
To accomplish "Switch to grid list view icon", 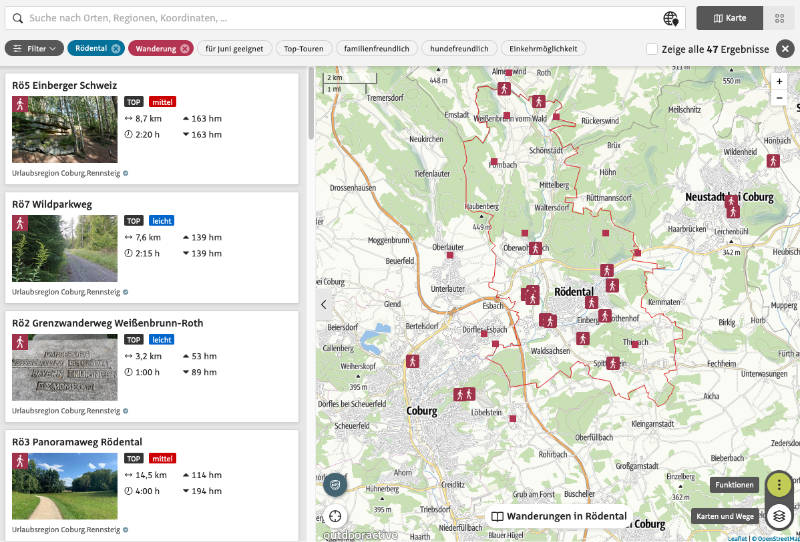I will [779, 18].
